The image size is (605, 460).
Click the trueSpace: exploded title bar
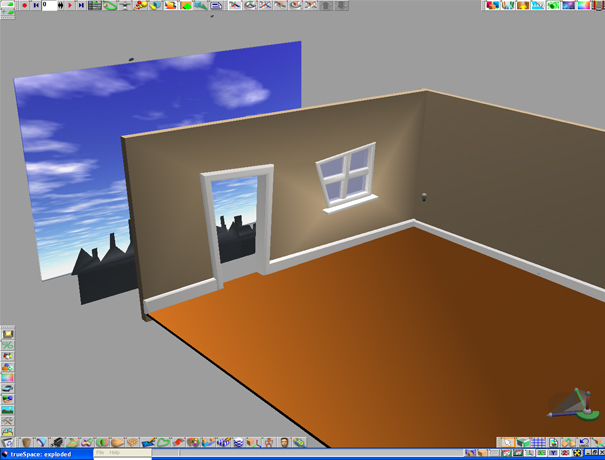point(45,453)
